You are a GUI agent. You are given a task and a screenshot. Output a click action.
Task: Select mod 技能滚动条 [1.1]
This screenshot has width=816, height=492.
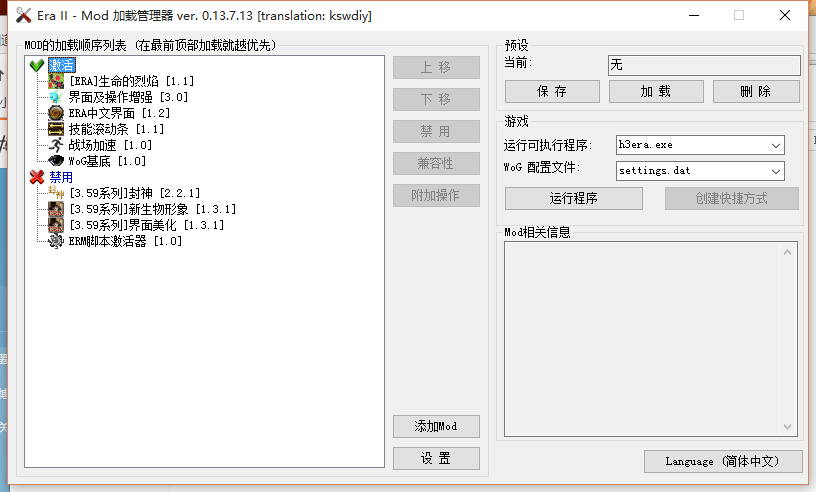[117, 129]
